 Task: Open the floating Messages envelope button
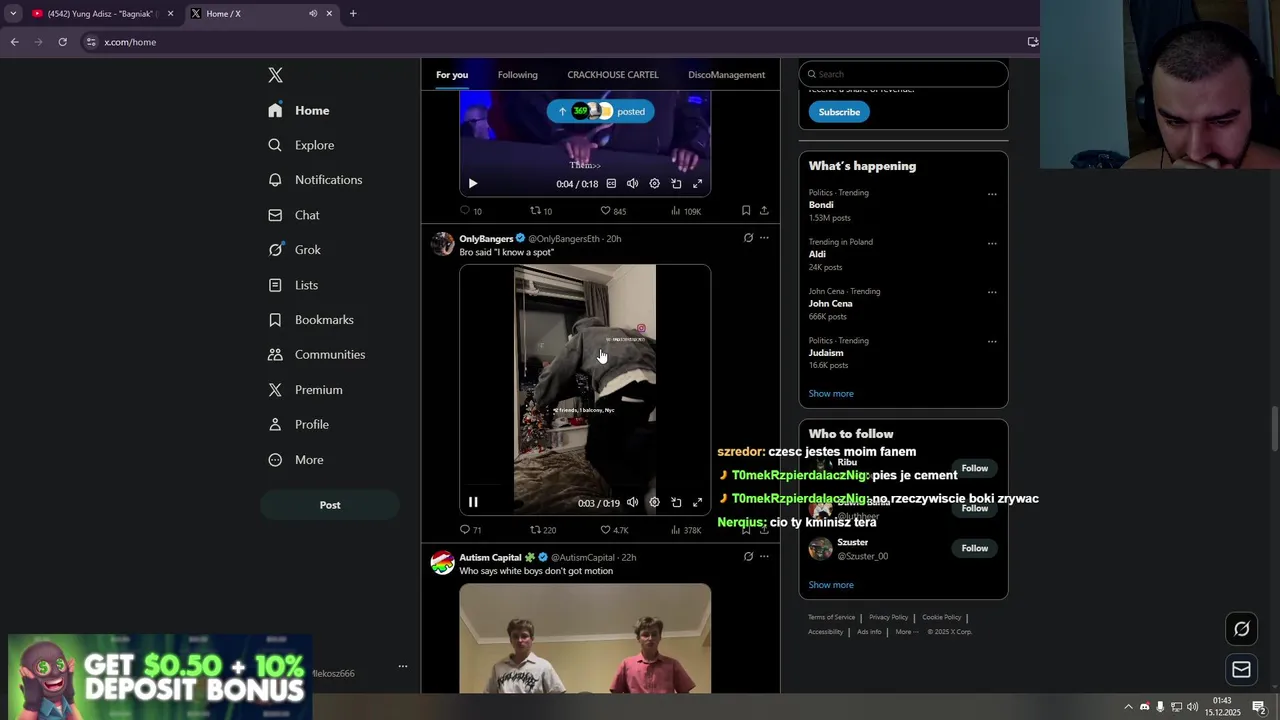click(x=1242, y=670)
